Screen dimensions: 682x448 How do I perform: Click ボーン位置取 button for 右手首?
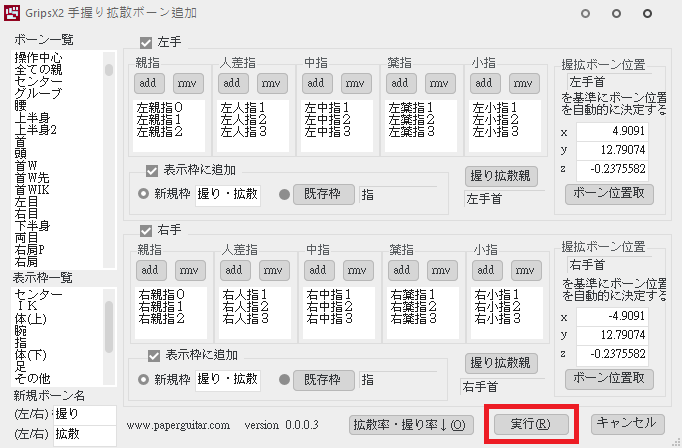(x=609, y=379)
